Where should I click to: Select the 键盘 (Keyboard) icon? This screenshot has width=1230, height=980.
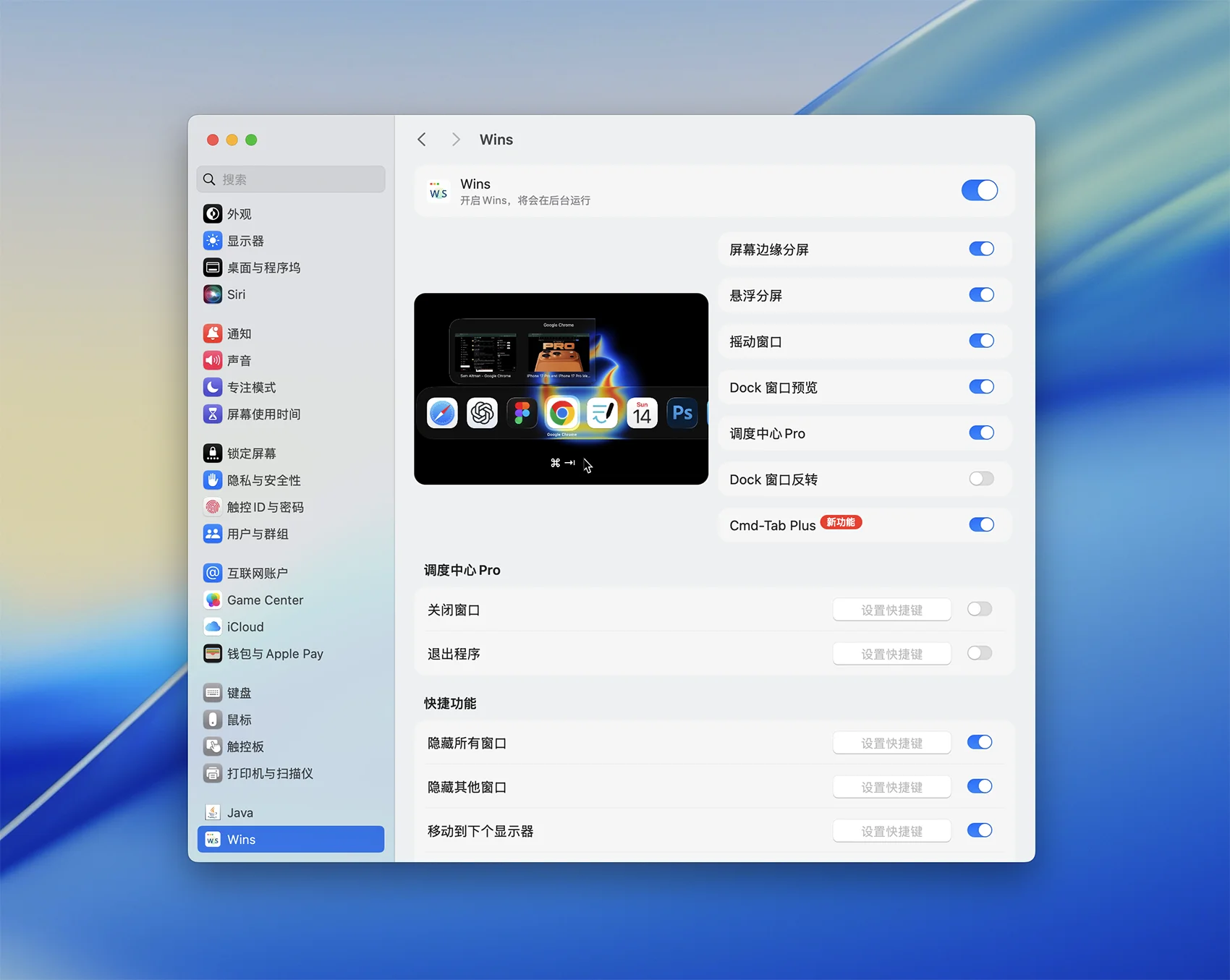tap(213, 693)
